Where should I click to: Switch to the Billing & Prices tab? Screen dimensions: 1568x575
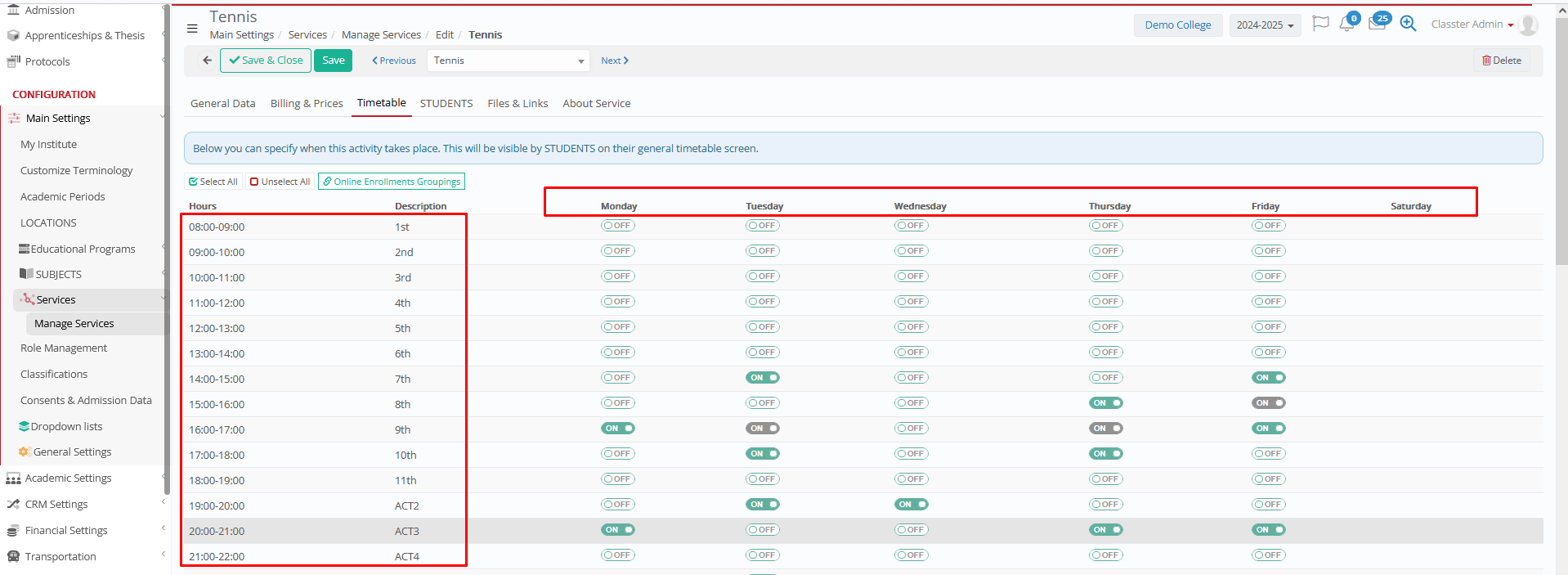click(x=307, y=104)
